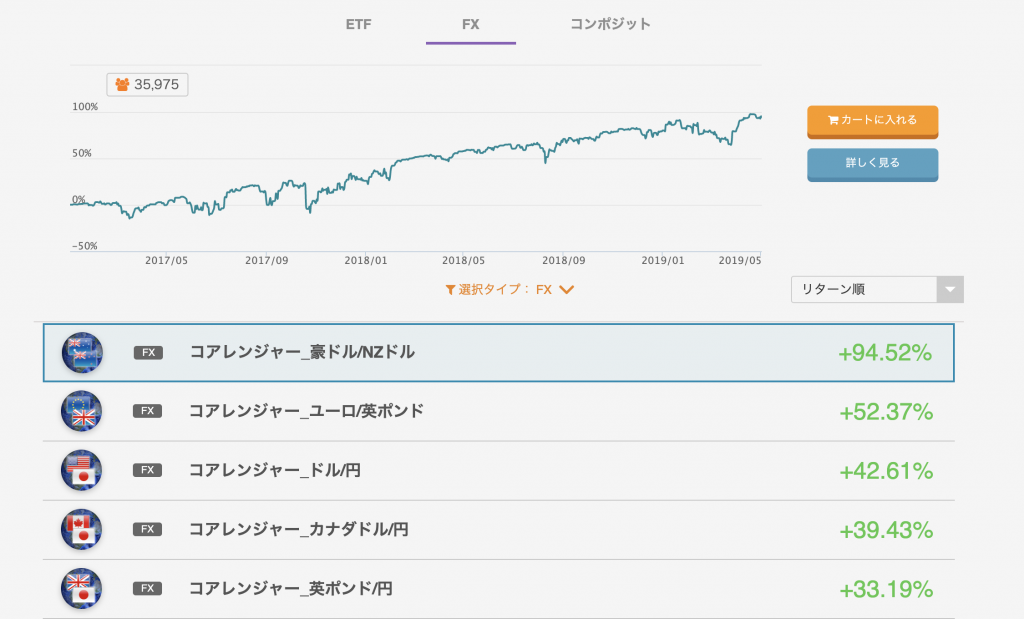Viewport: 1024px width, 619px height.
Task: Click the Euro/GBP flag icon
Action: point(82,411)
